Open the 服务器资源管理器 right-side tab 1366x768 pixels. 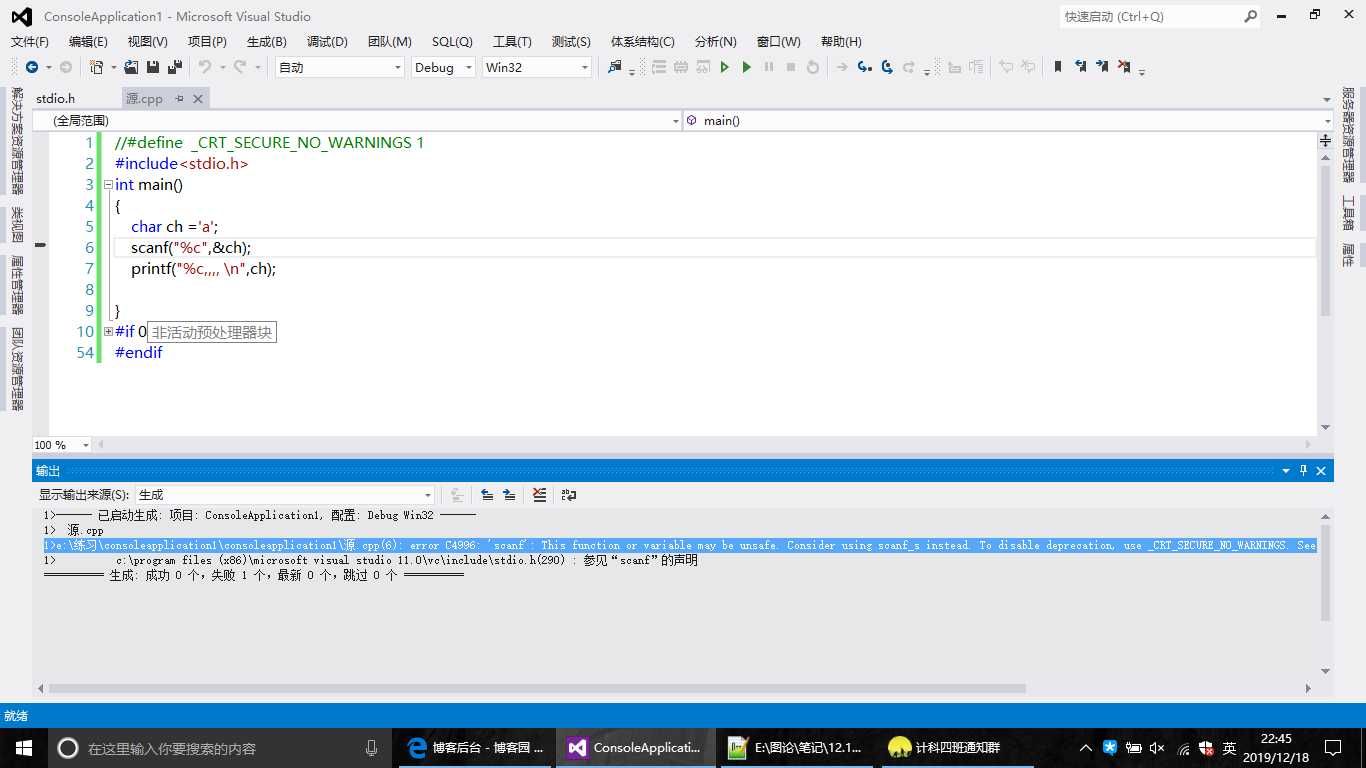pyautogui.click(x=1349, y=135)
